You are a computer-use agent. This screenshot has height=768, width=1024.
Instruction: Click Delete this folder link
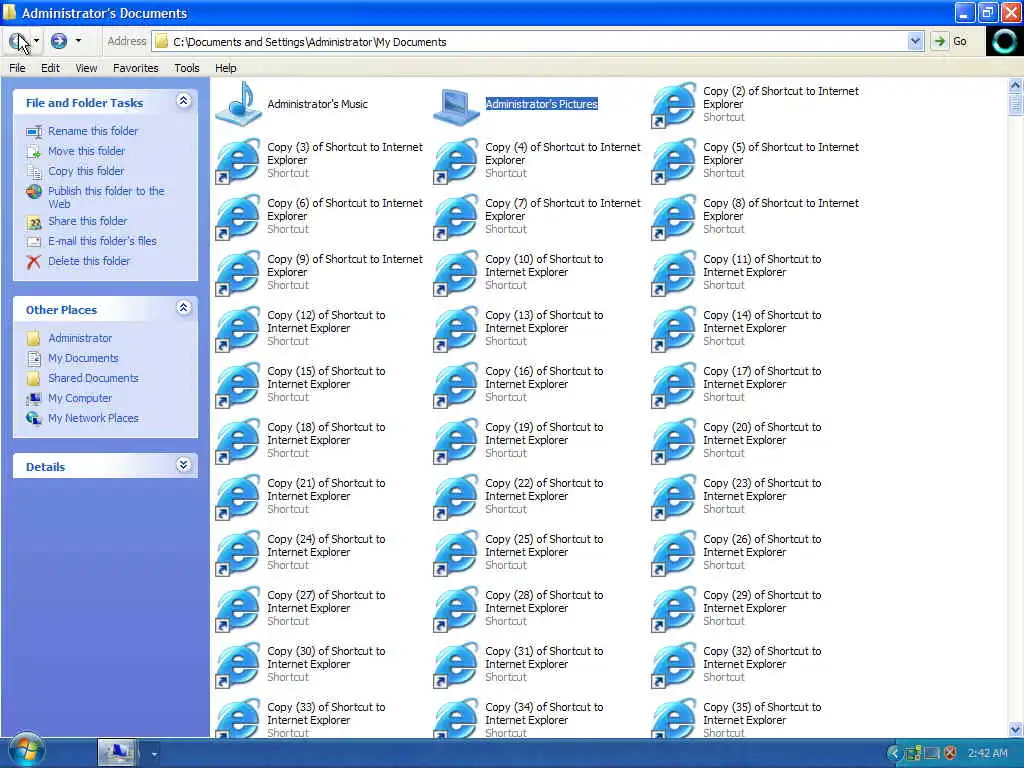tap(89, 261)
